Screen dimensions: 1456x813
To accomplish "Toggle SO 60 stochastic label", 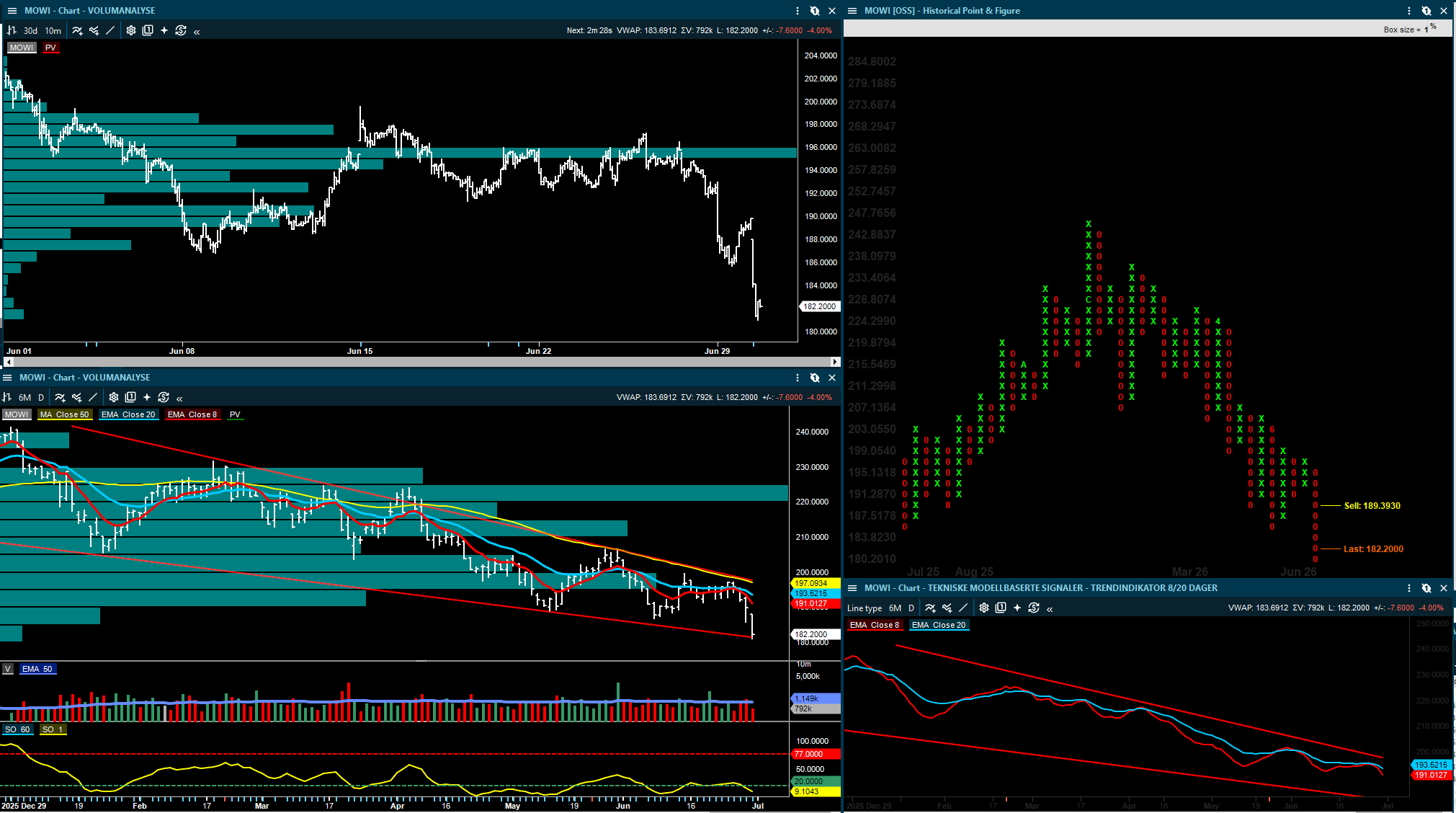I will point(17,729).
